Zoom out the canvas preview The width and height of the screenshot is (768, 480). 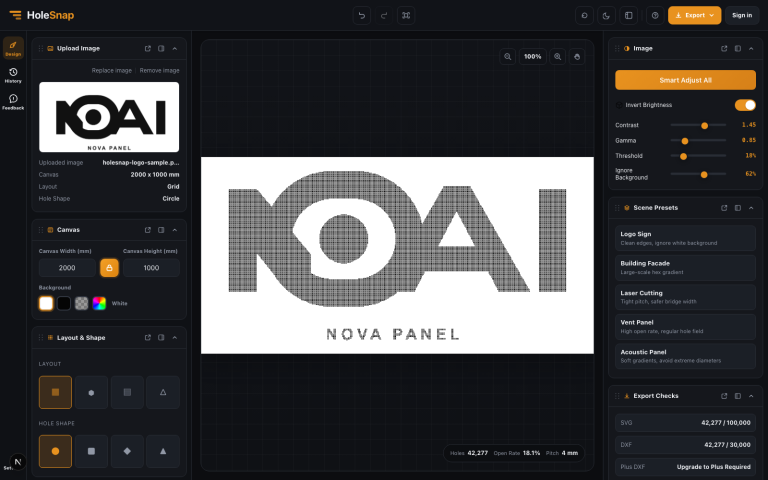click(x=507, y=56)
